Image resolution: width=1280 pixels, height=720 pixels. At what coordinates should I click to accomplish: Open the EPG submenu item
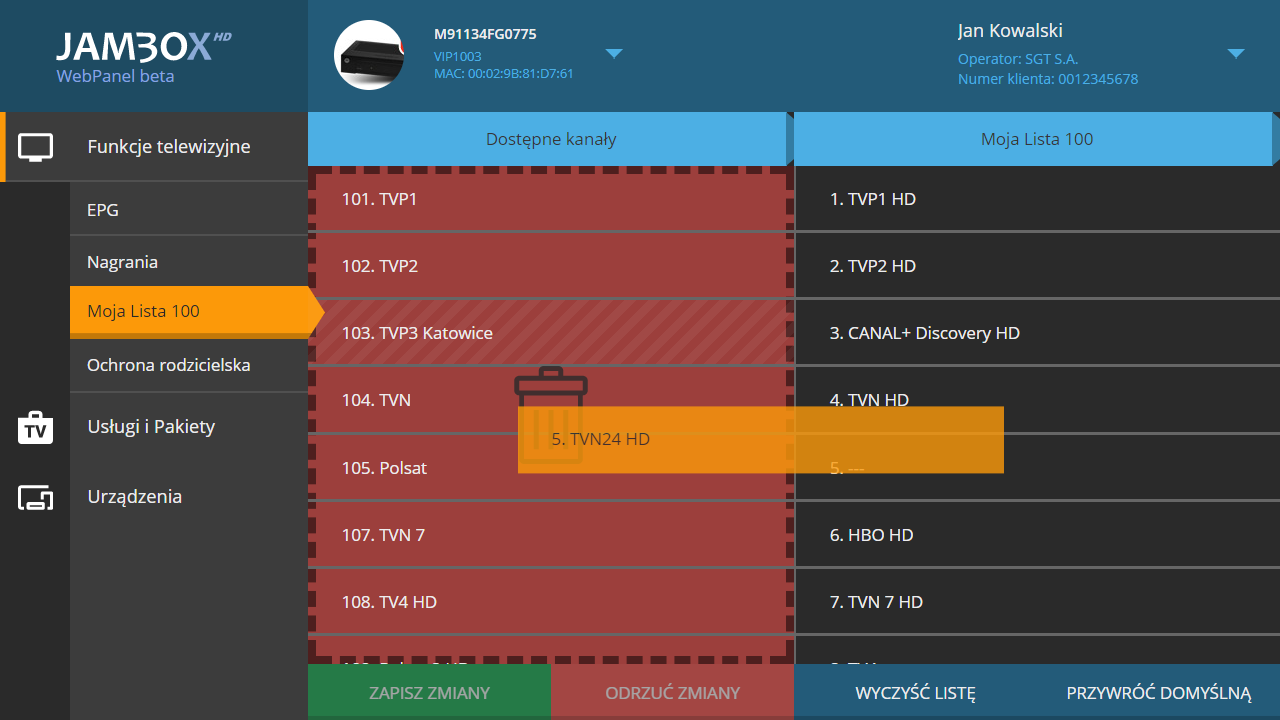coord(189,210)
